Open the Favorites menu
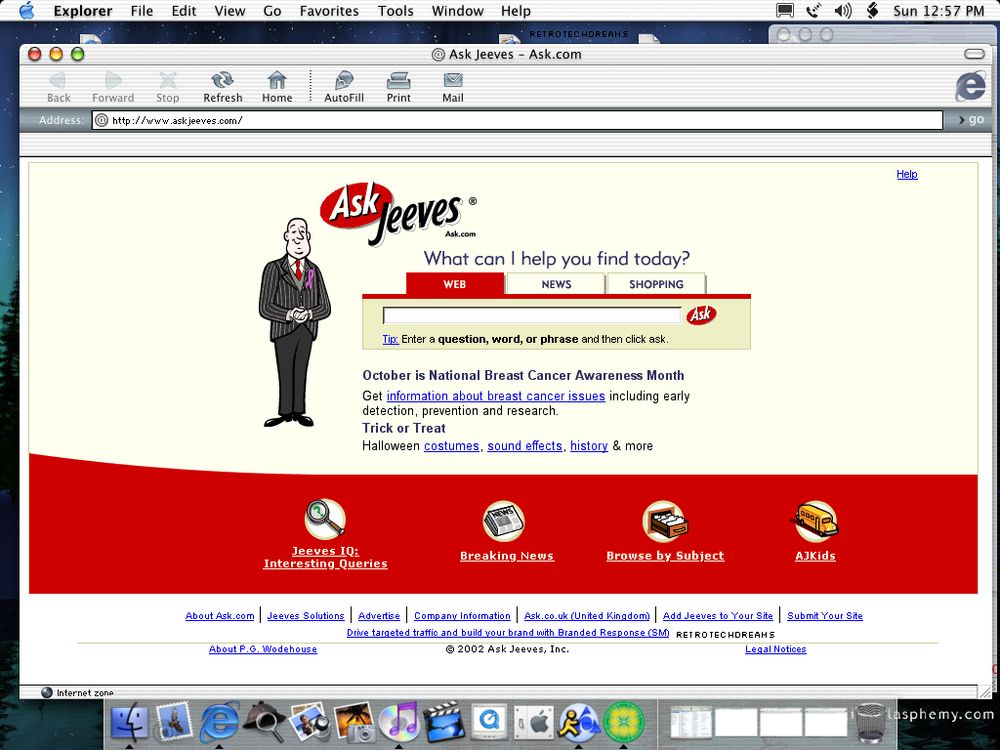Viewport: 1000px width, 750px height. [x=329, y=11]
